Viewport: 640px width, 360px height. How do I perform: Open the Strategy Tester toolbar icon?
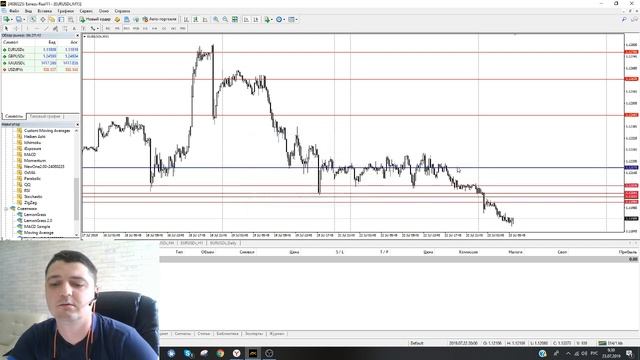71,19
